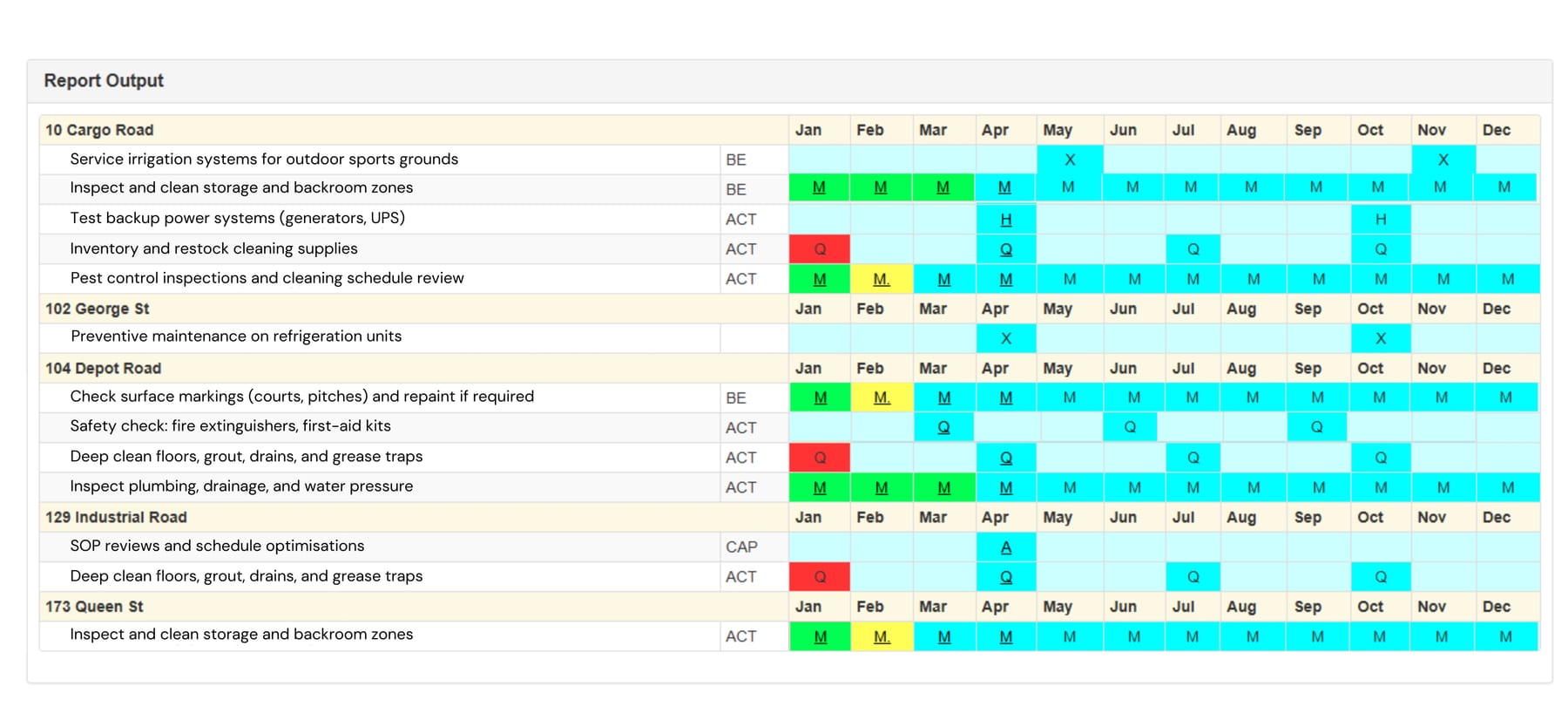Open the April H link for backup power test
The width and height of the screenshot is (1568, 727).
coord(1006,220)
